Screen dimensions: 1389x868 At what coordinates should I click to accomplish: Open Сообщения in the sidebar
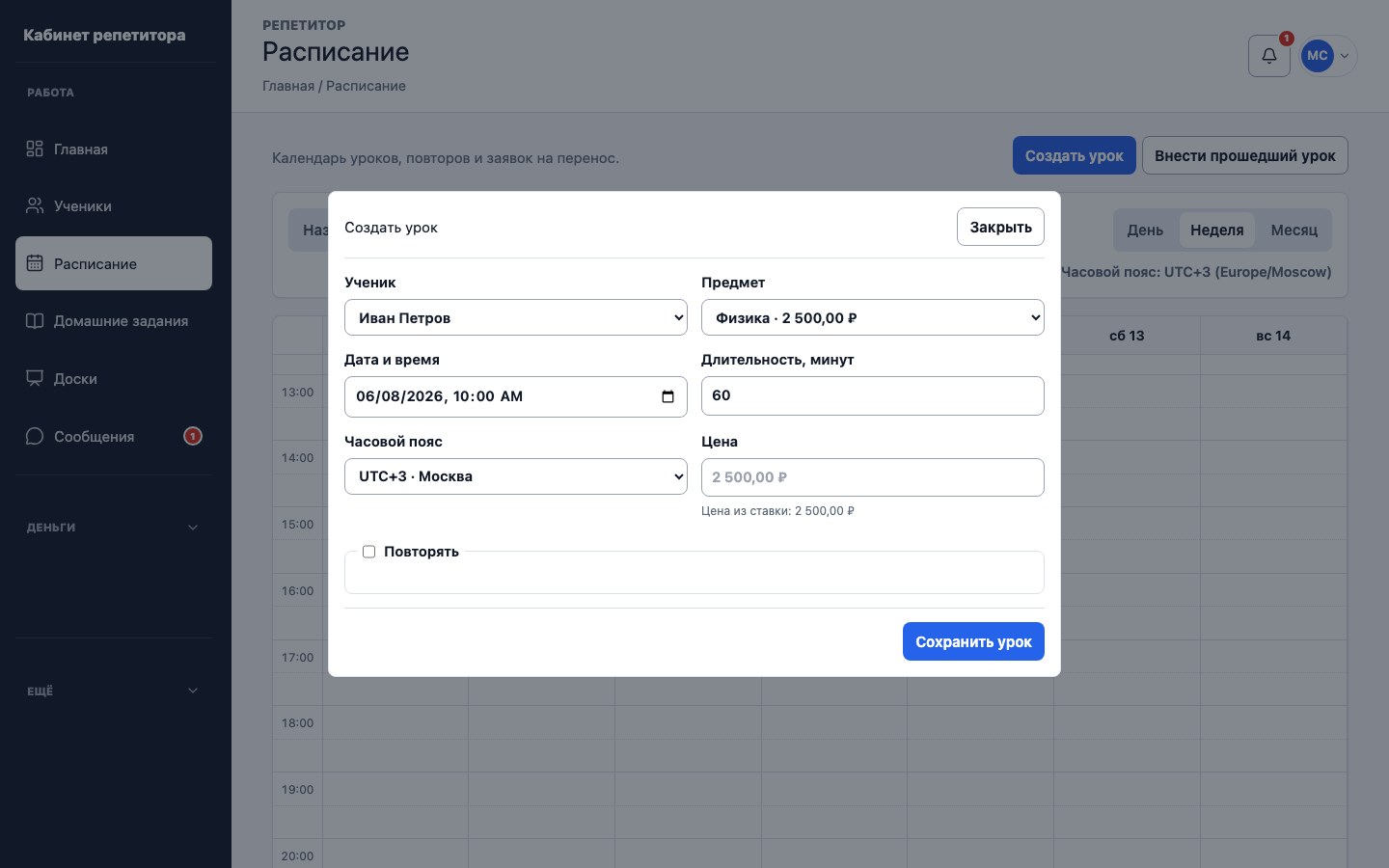click(114, 436)
